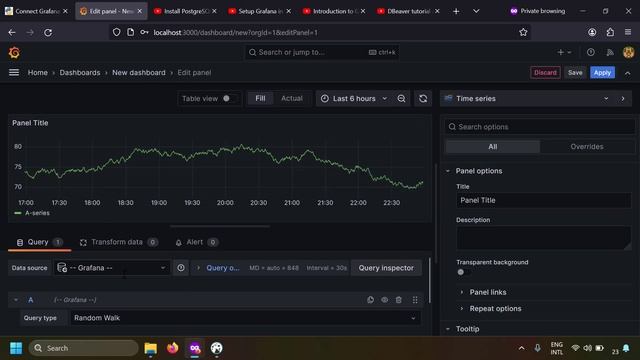640x360 pixels.
Task: Bookmark this page with star icon
Action: (x=523, y=32)
